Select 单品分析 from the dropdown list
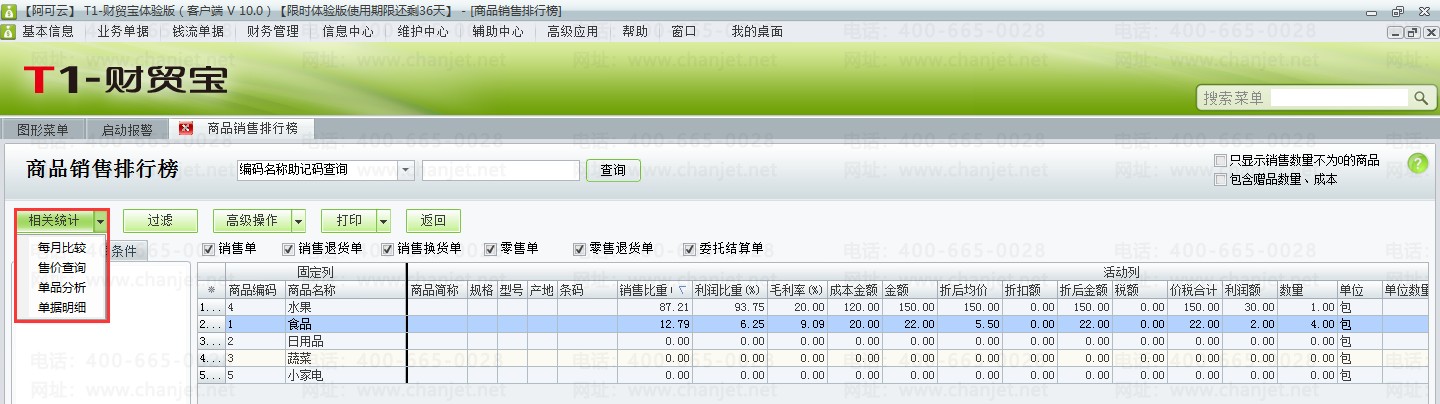Screen dimensions: 1440x404 (x=62, y=288)
